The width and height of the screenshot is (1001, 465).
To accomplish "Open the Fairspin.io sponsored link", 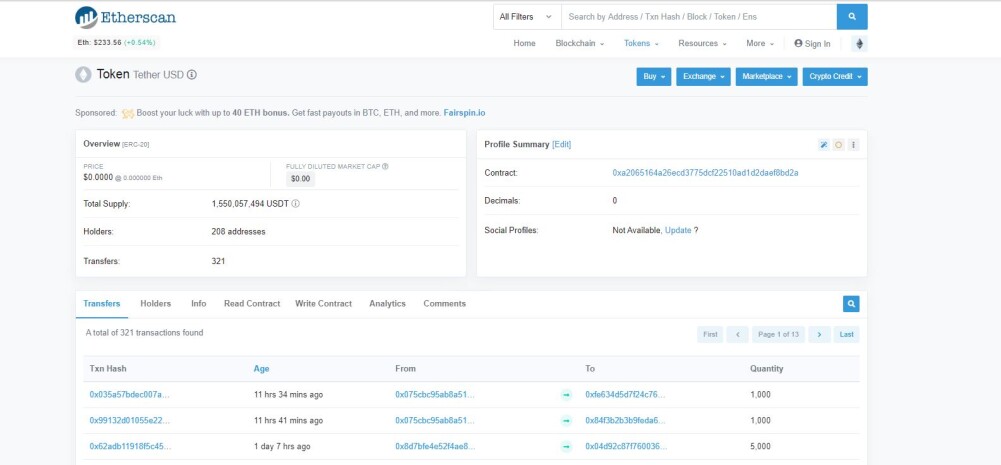I will tap(464, 113).
